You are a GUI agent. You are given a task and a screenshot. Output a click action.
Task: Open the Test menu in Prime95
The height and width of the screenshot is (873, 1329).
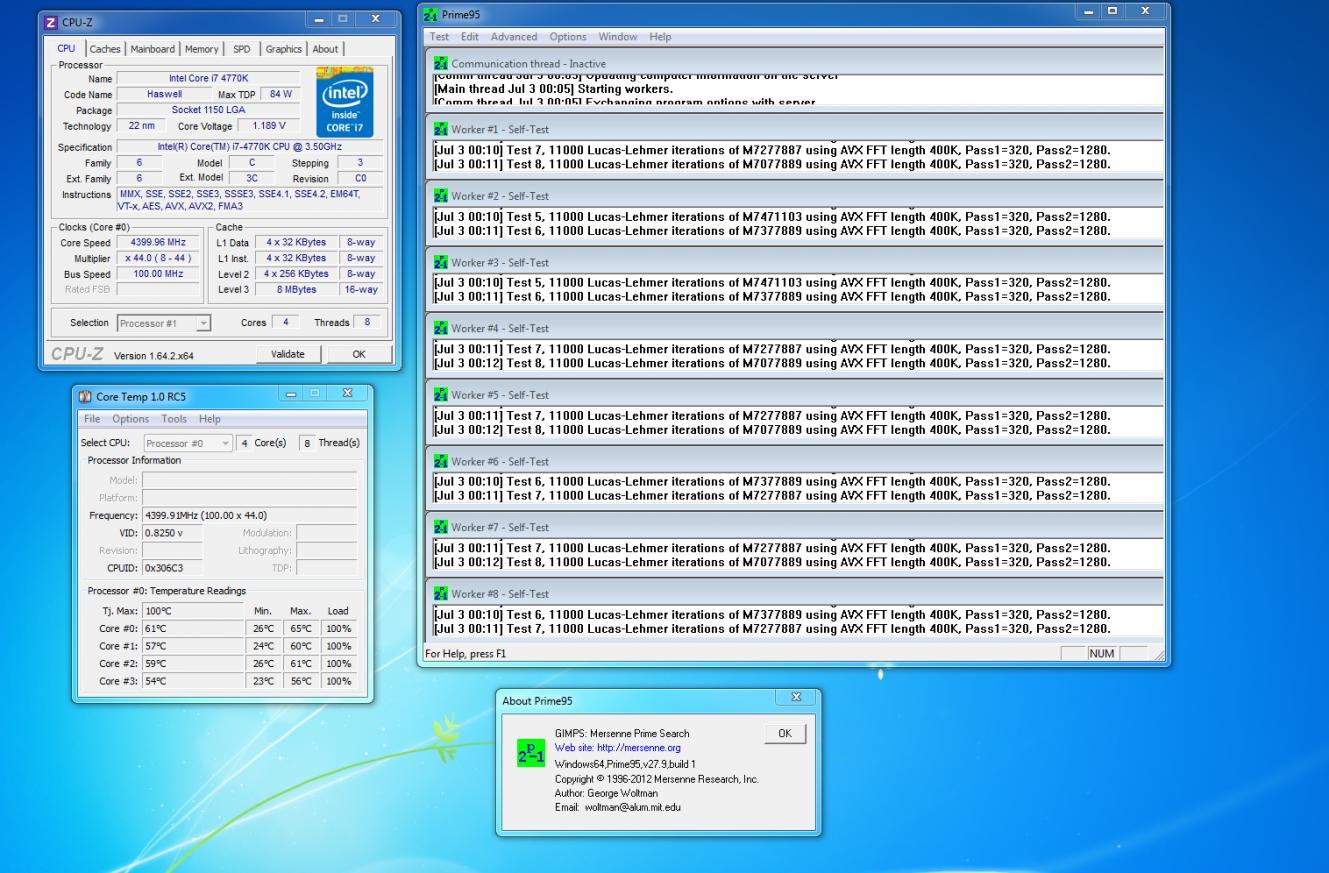pos(439,37)
